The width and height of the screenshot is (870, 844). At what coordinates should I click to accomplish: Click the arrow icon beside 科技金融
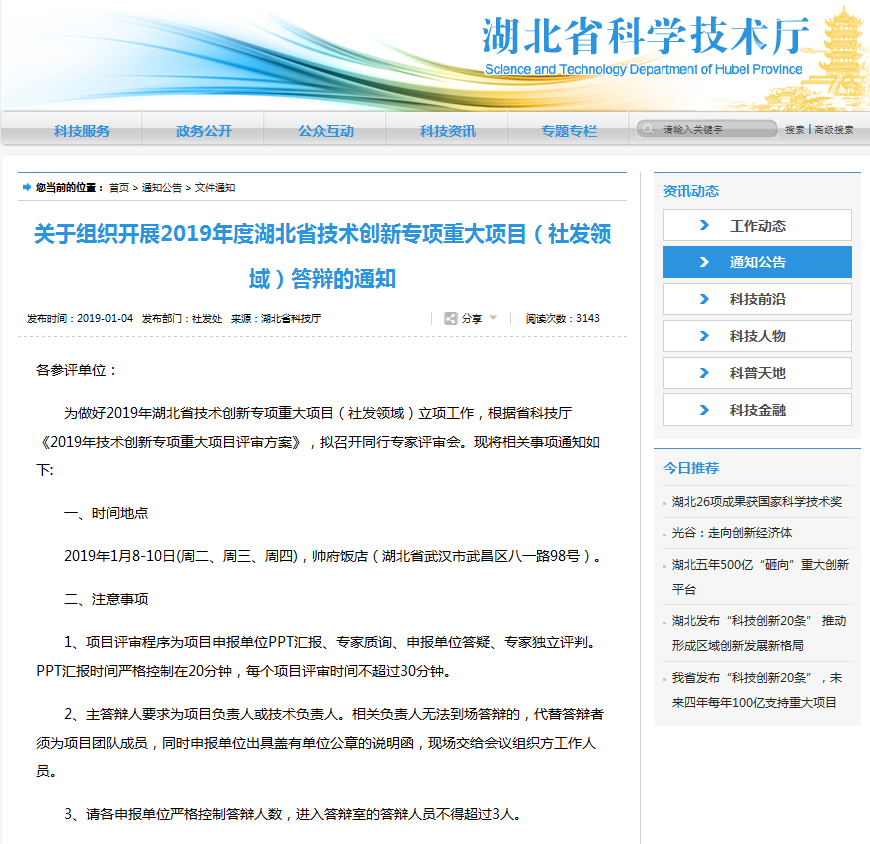click(704, 410)
